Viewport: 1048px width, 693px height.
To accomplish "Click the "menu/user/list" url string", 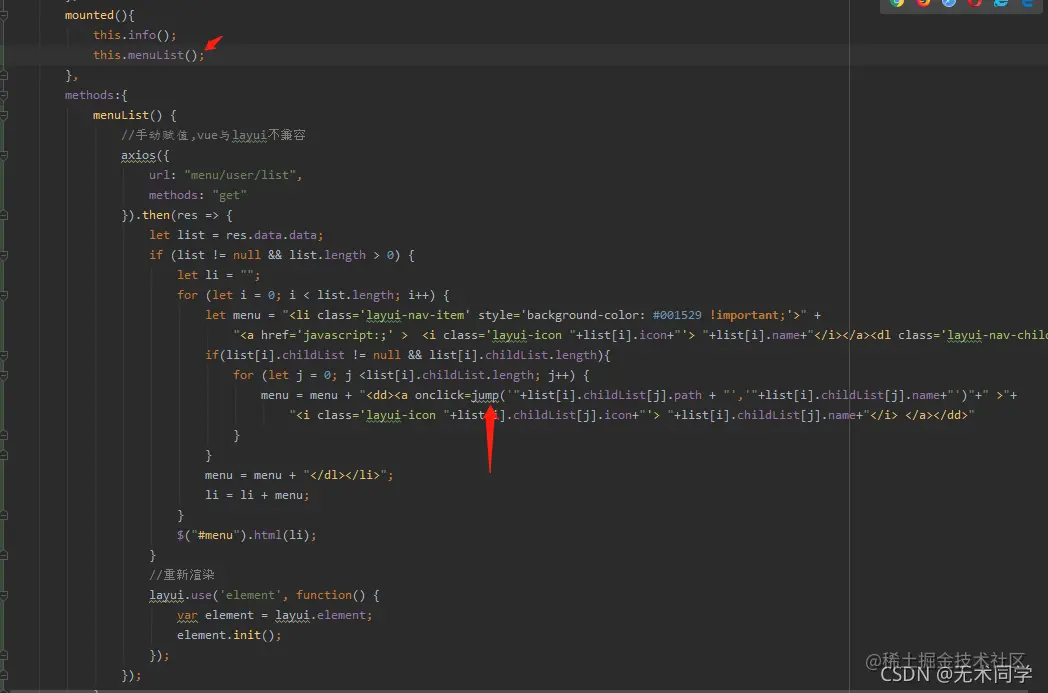I will pos(240,175).
